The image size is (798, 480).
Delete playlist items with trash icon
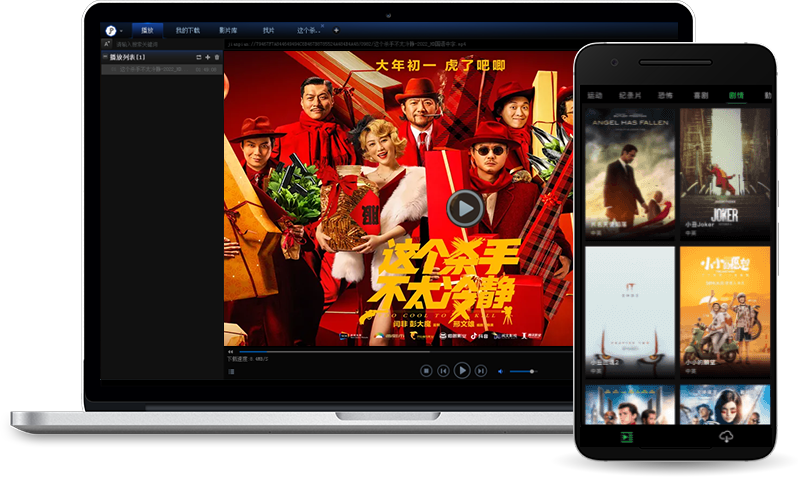tap(217, 58)
